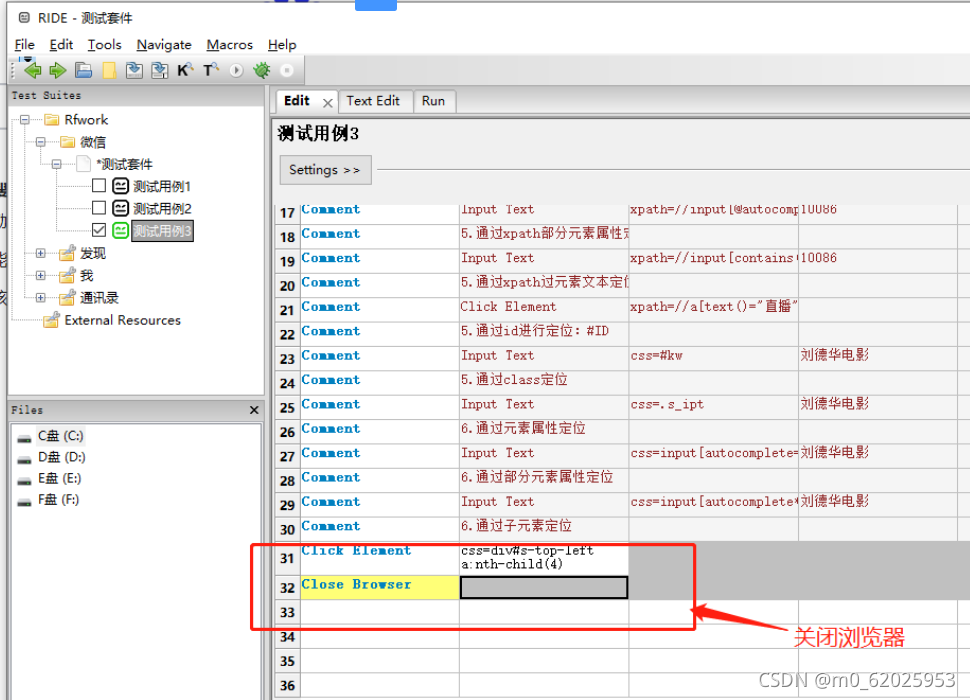The image size is (970, 700).
Task: Click the Run Tests icon
Action: pyautogui.click(x=236, y=70)
